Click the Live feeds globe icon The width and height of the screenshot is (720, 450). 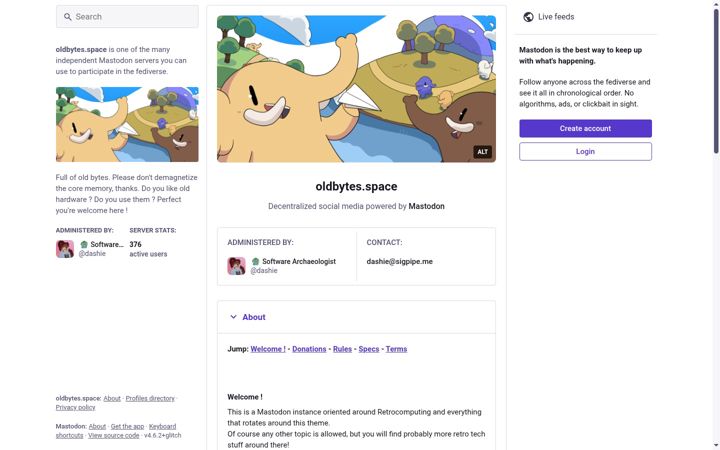pyautogui.click(x=529, y=17)
